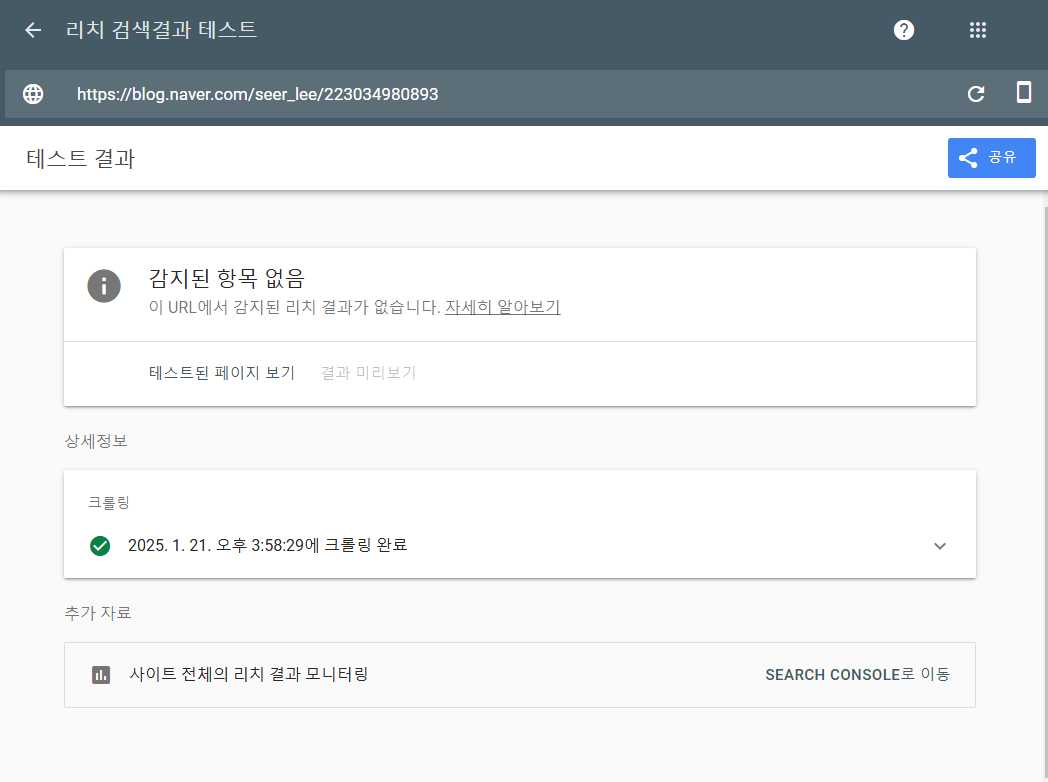Open help via the question mark icon
The width and height of the screenshot is (1048, 782).
click(x=904, y=30)
